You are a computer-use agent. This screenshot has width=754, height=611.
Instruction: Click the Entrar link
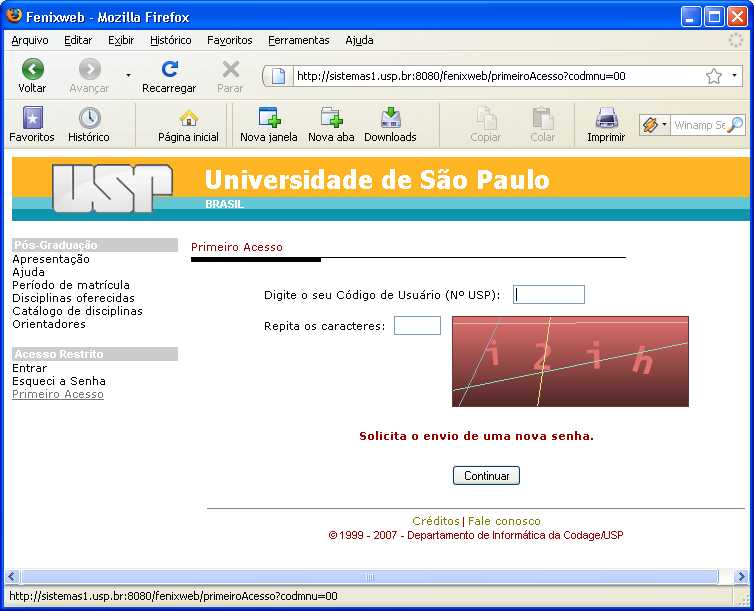coord(30,368)
